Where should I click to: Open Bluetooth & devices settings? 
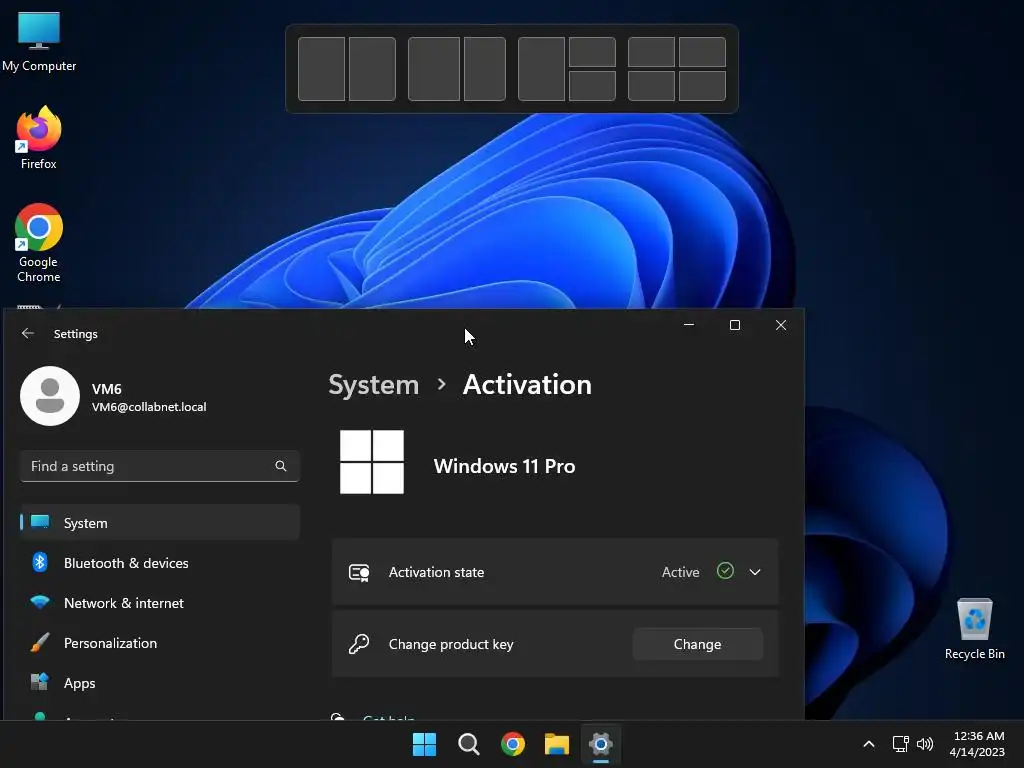pyautogui.click(x=160, y=563)
